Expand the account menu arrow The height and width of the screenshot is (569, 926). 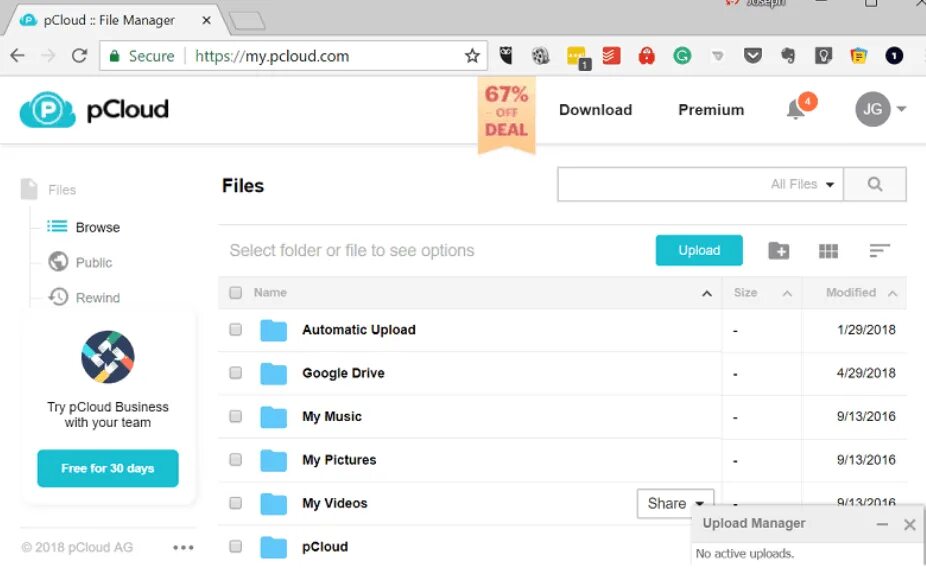[901, 109]
